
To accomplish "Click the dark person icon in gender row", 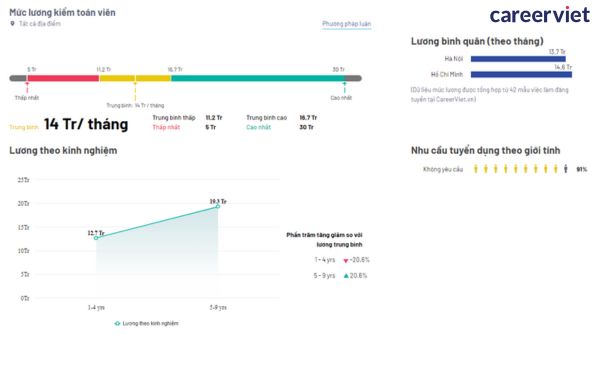I will [566, 169].
